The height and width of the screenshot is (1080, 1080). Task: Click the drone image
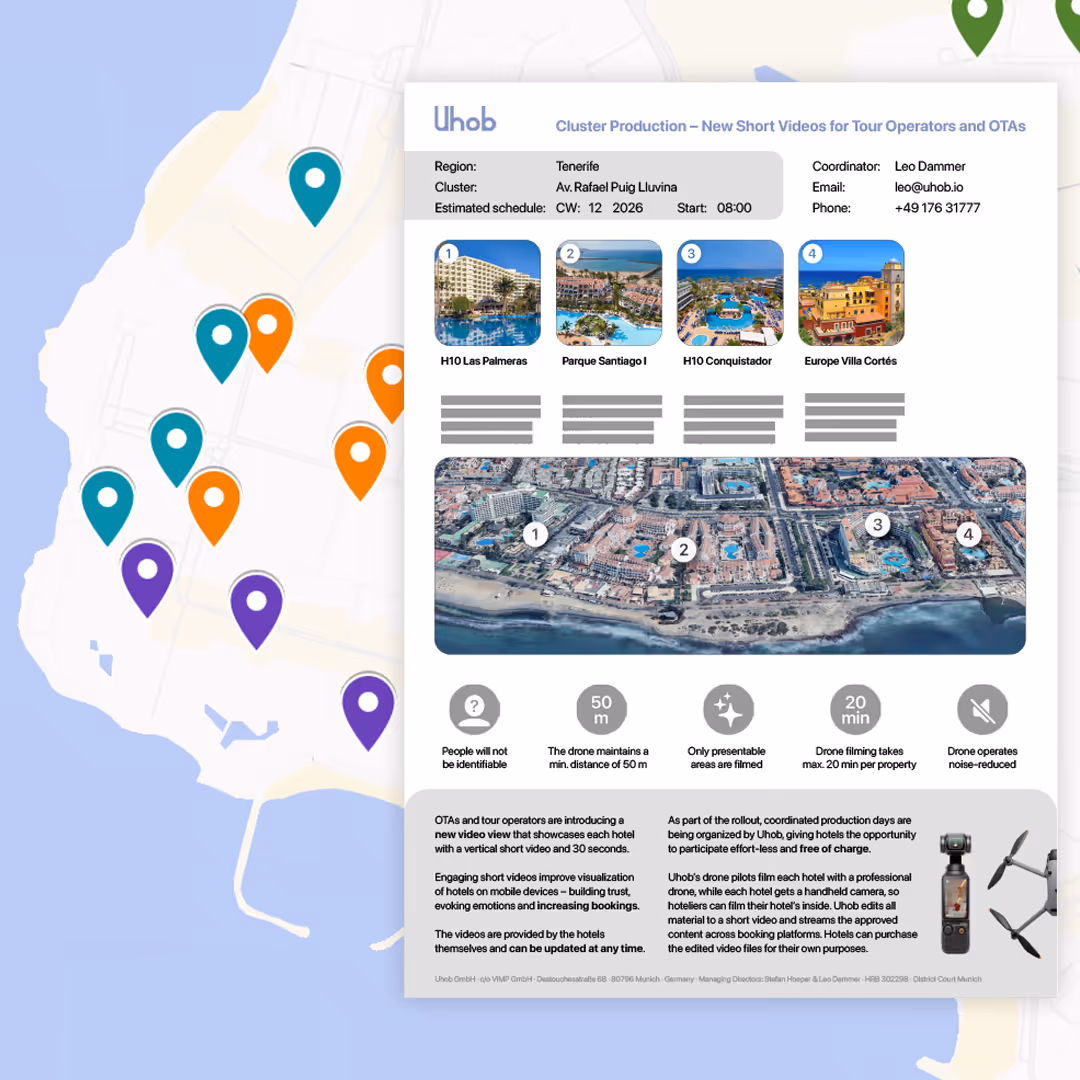tap(1022, 894)
